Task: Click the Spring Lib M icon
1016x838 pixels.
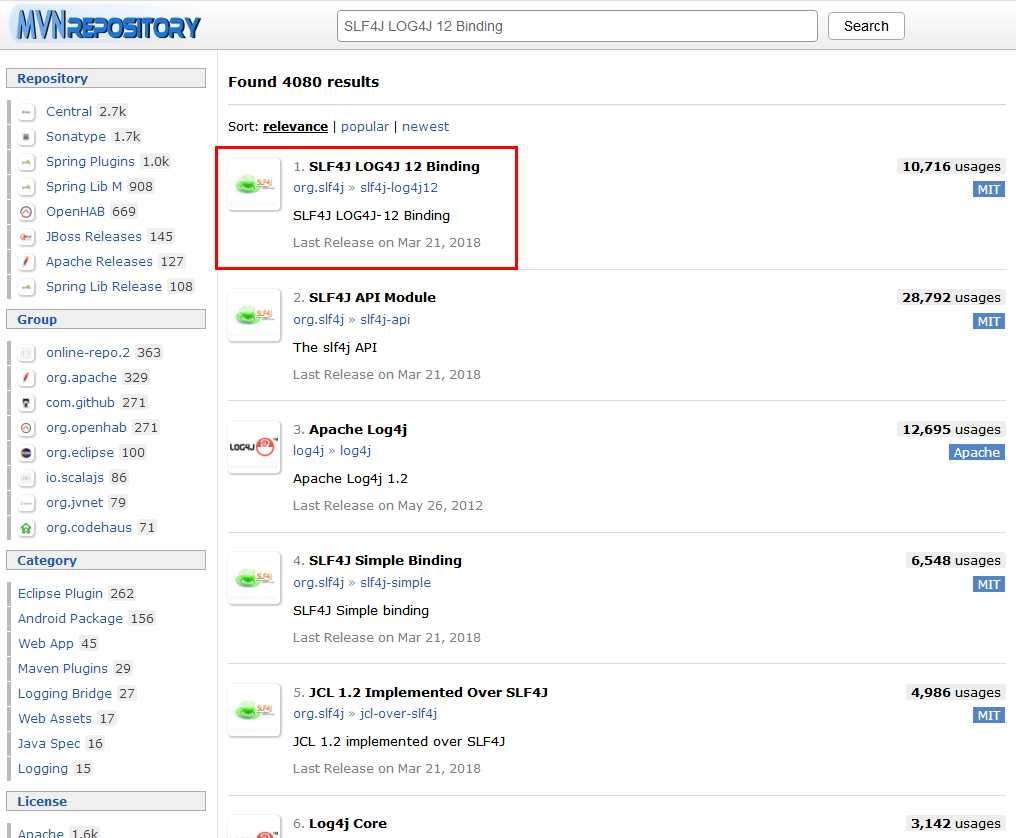Action: [26, 187]
